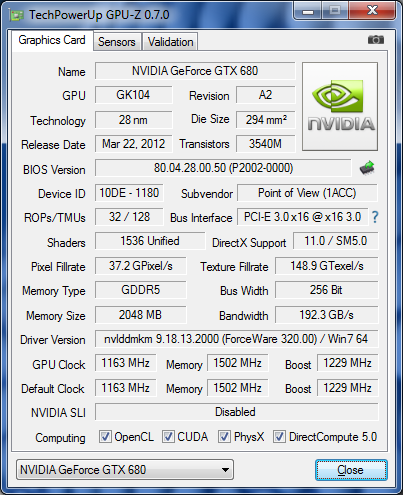
Task: Click the Close button
Action: point(351,470)
